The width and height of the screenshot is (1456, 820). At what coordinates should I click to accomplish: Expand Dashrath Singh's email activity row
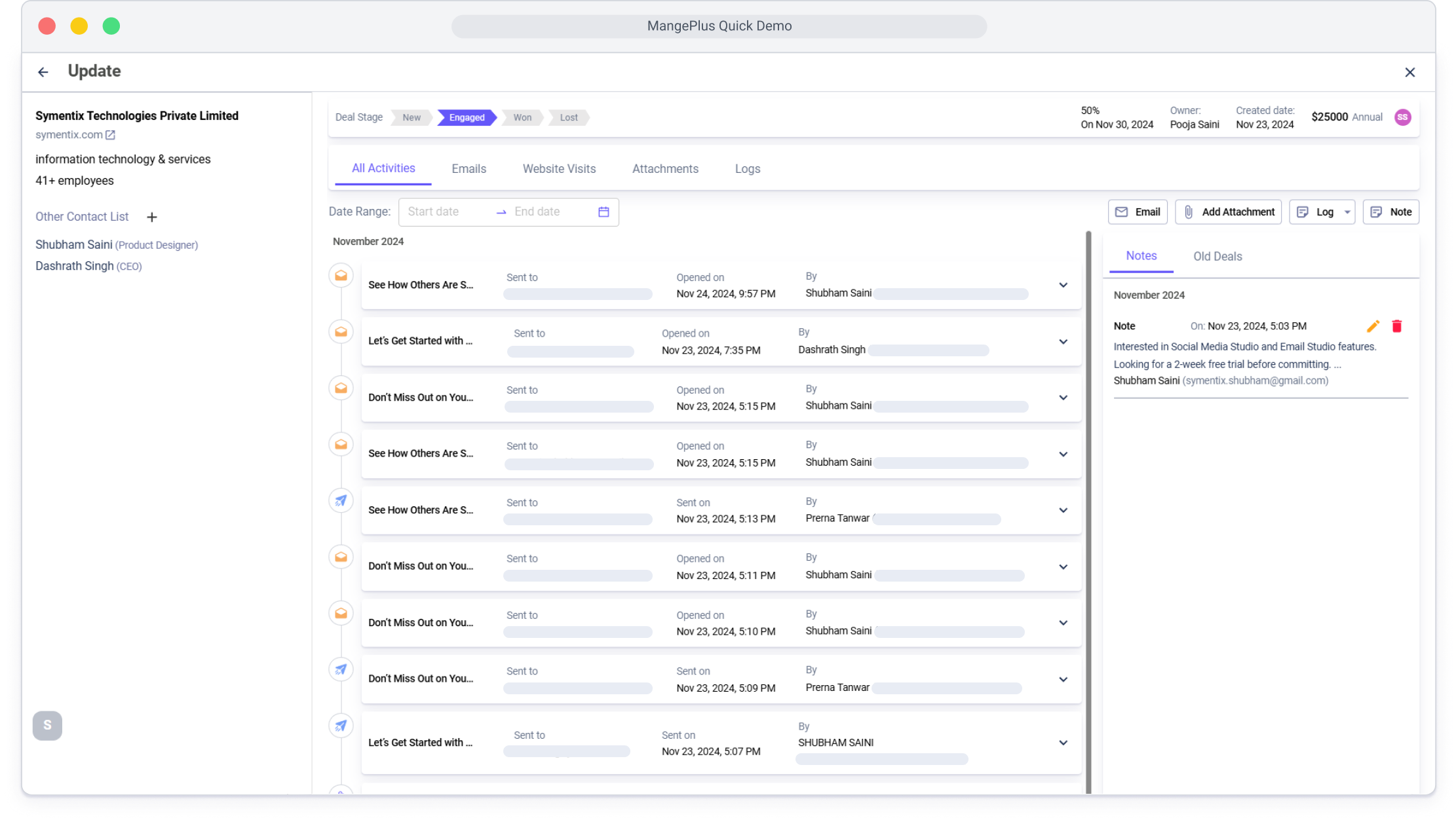[x=1063, y=342]
